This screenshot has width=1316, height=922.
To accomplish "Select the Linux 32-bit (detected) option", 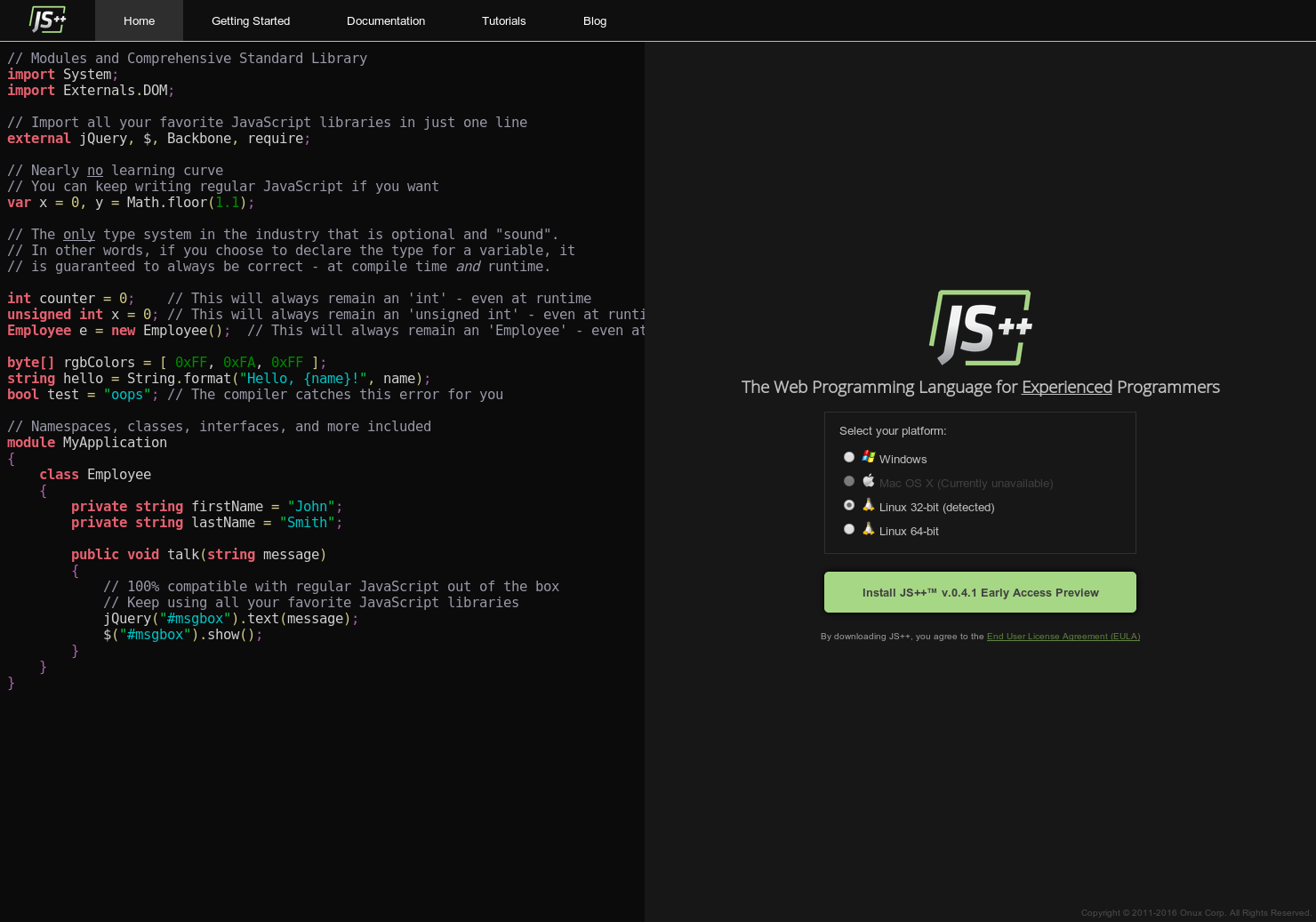I will [849, 504].
